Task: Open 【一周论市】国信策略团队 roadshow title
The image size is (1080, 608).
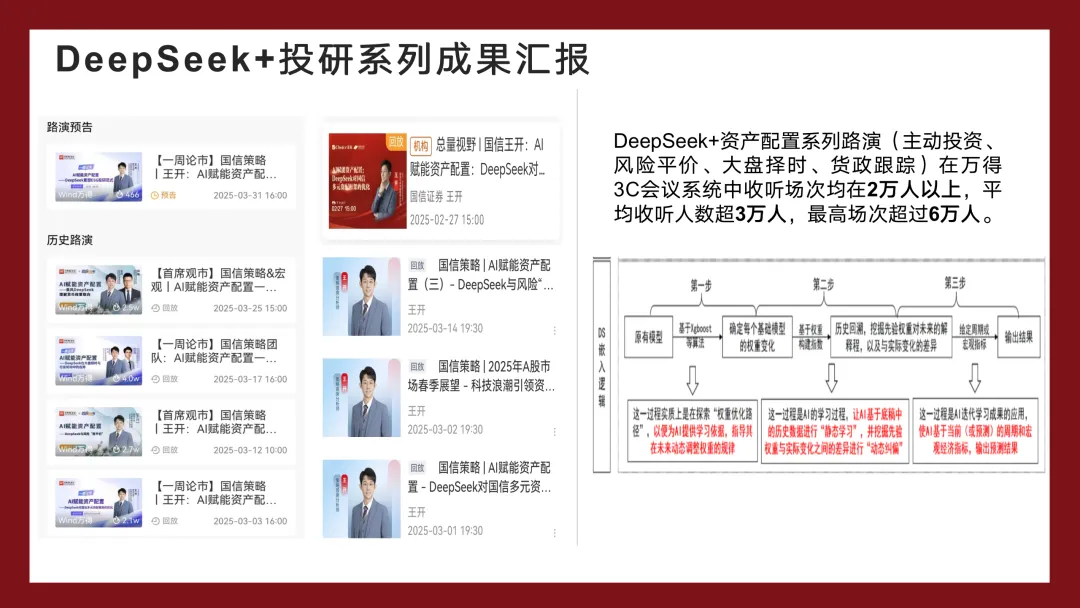Action: click(x=215, y=350)
